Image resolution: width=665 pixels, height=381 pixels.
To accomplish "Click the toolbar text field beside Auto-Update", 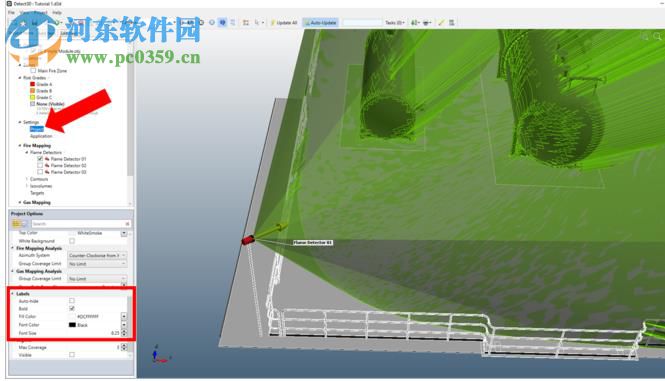I will click(362, 22).
